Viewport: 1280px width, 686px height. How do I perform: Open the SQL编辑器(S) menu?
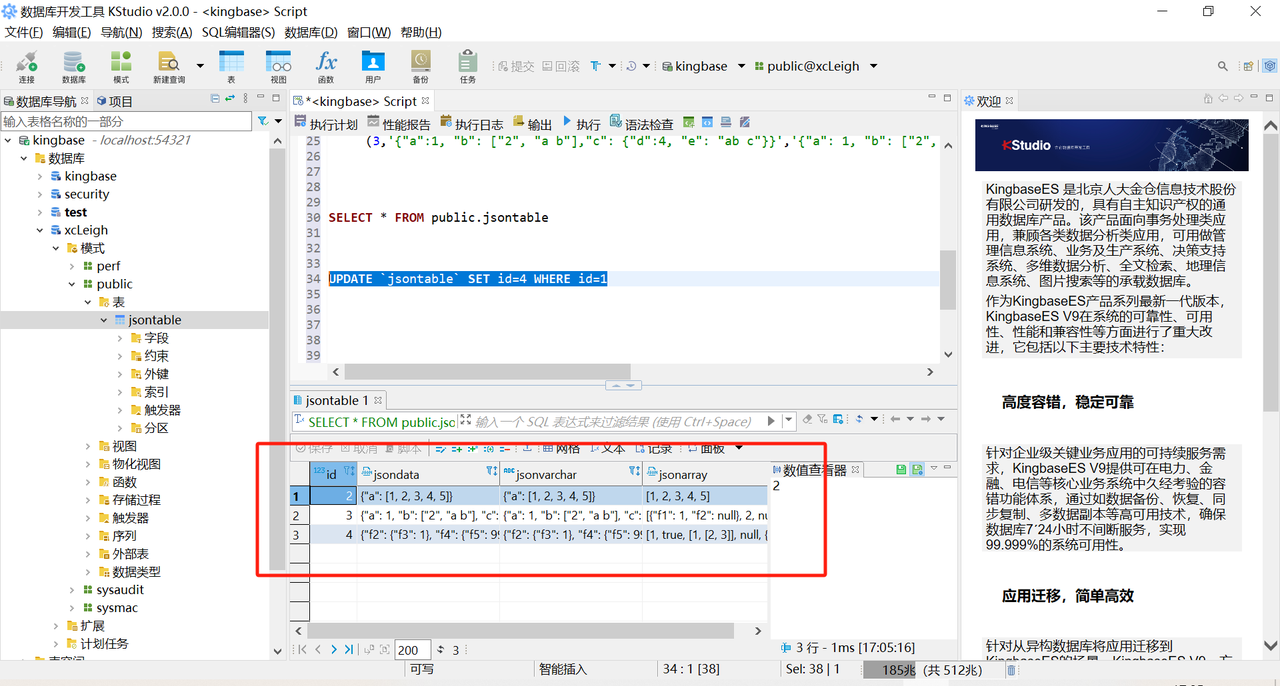[238, 32]
